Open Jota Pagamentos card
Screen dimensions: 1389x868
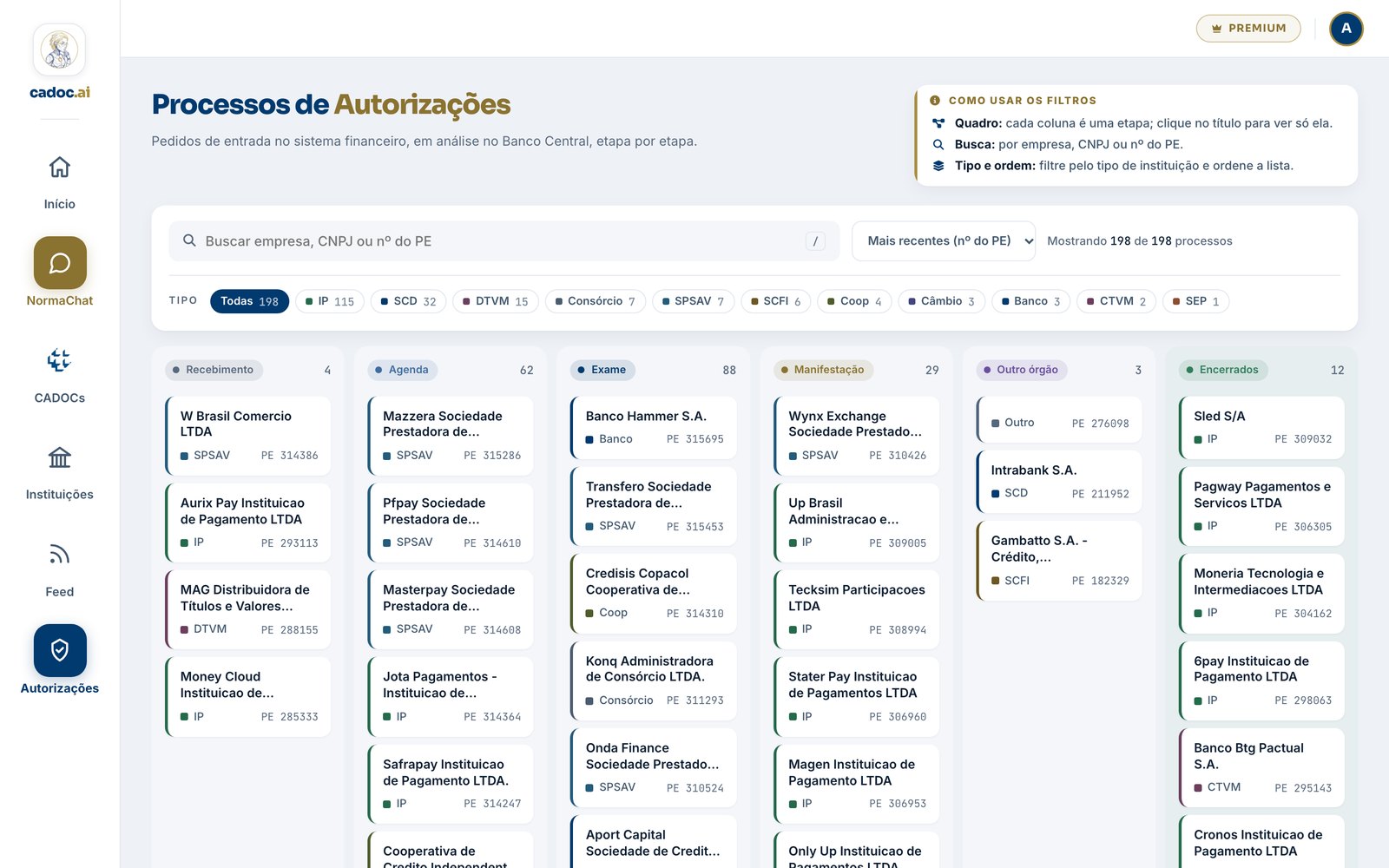[x=451, y=696]
